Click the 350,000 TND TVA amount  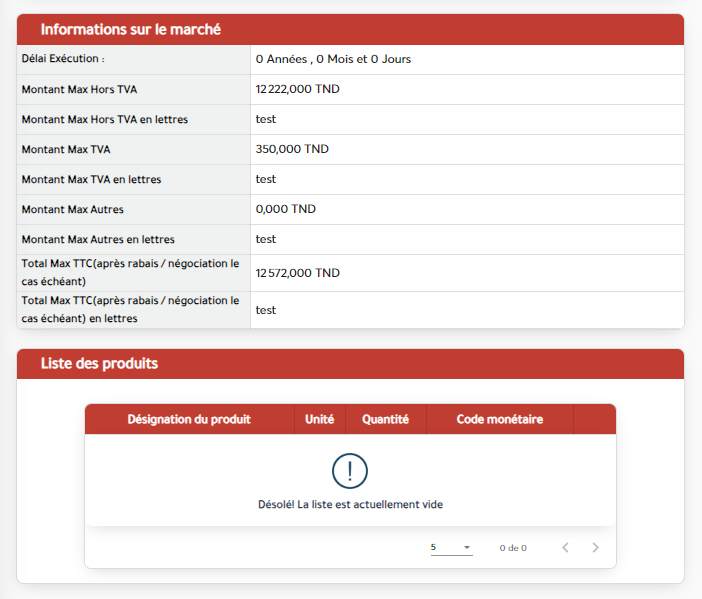292,149
